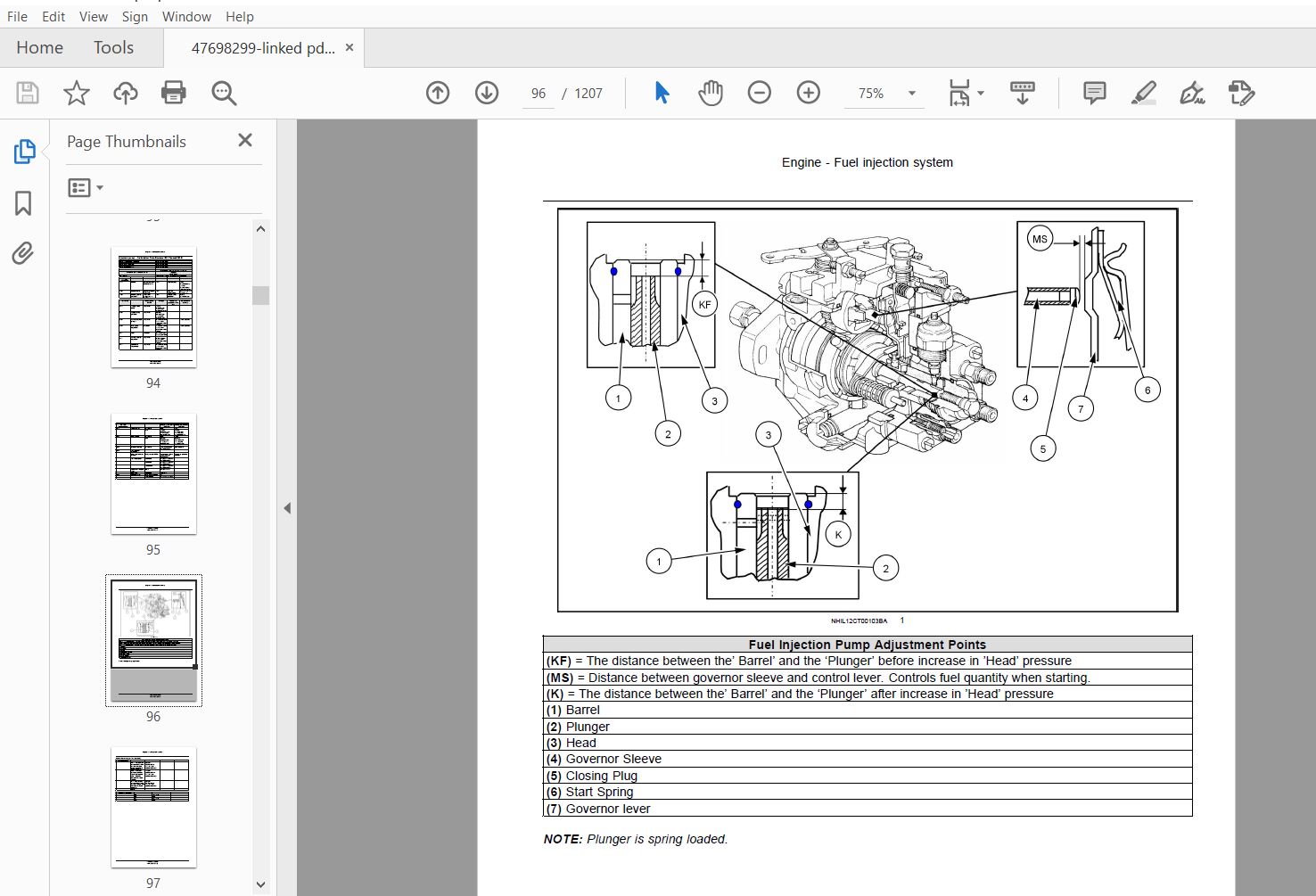Open the Edit menu
Image resolution: width=1316 pixels, height=896 pixels.
53,16
